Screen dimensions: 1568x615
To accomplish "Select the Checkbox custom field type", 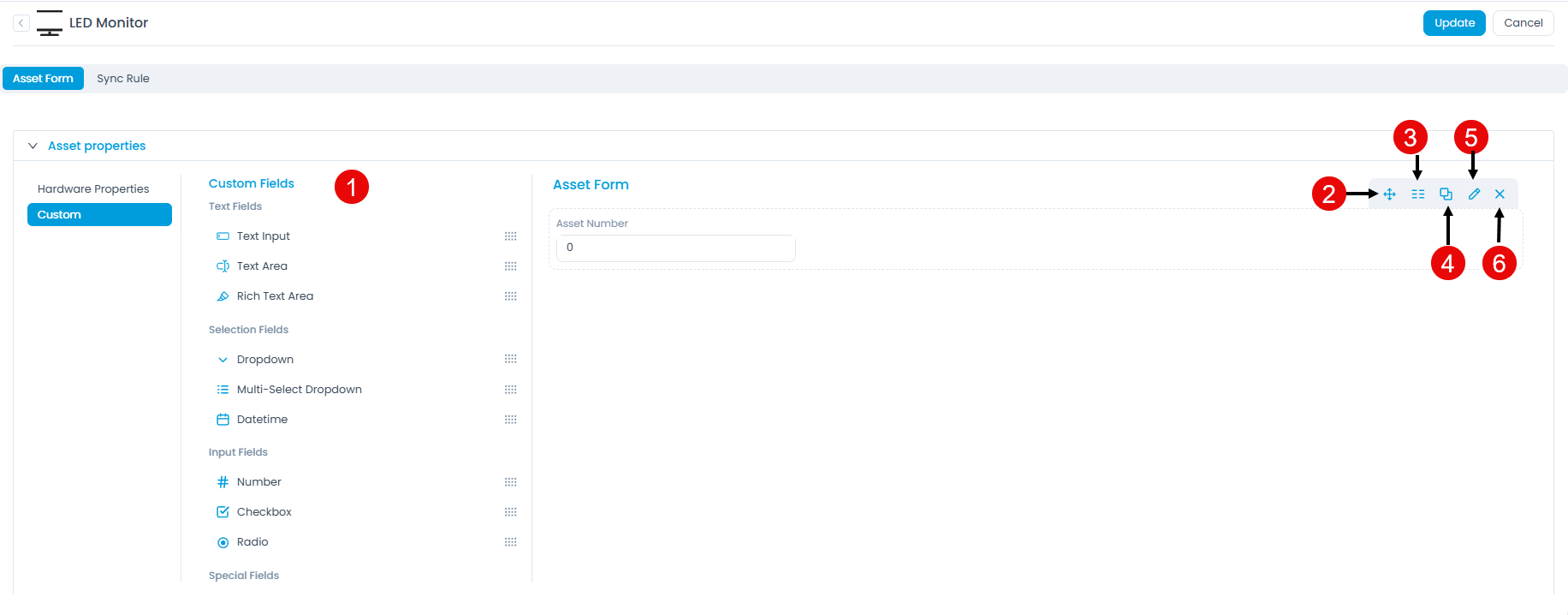I will [264, 512].
